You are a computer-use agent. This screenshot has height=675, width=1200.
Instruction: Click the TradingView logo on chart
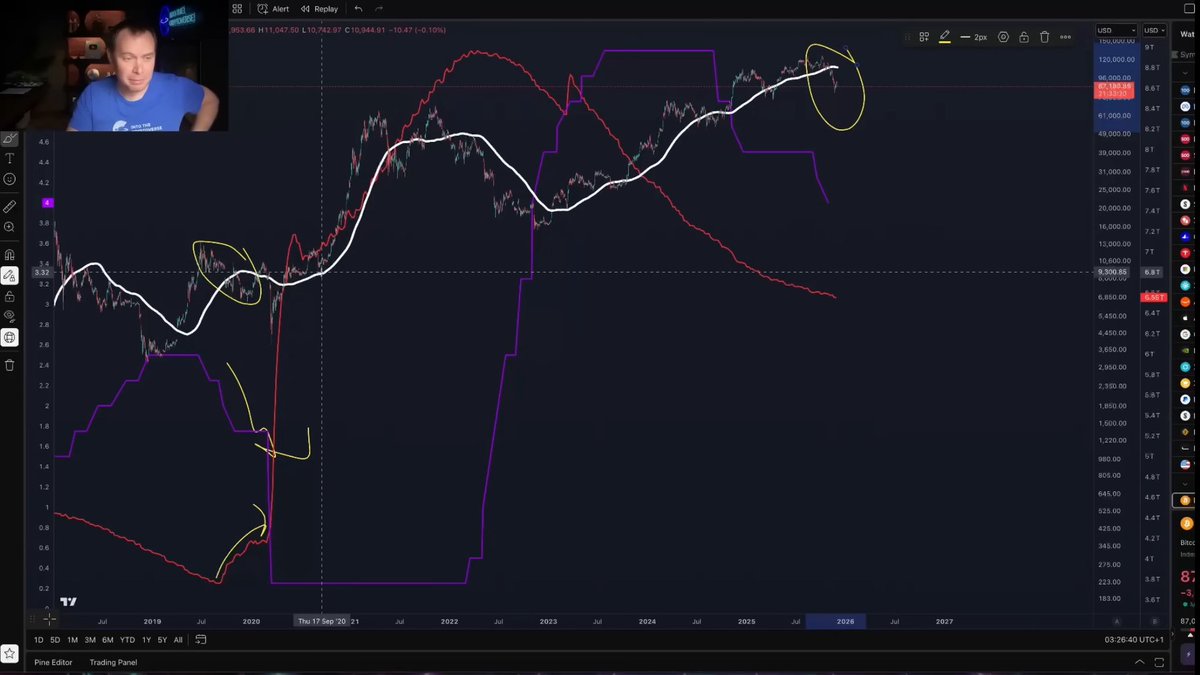click(68, 602)
